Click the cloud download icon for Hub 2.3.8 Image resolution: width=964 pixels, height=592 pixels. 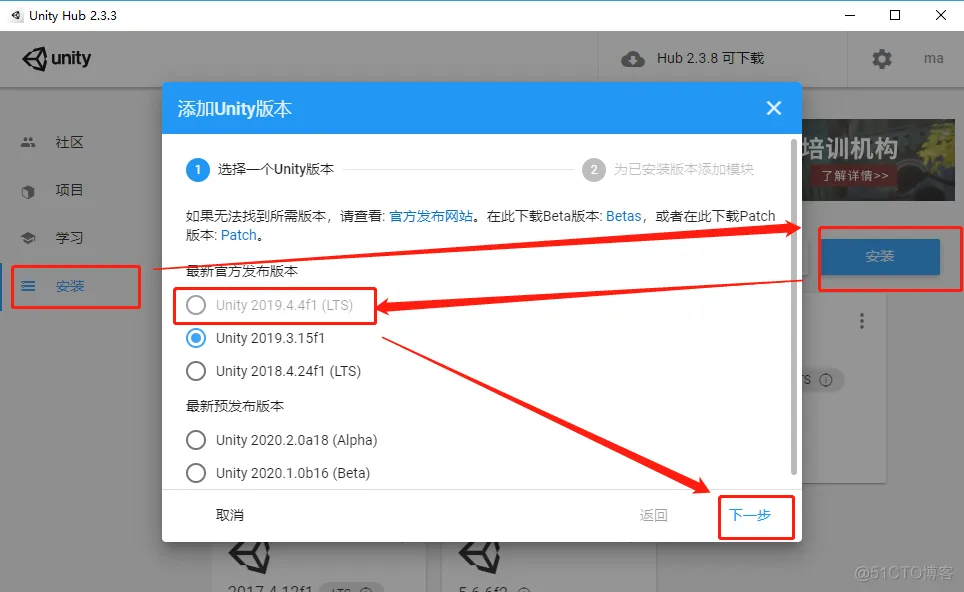pos(633,59)
